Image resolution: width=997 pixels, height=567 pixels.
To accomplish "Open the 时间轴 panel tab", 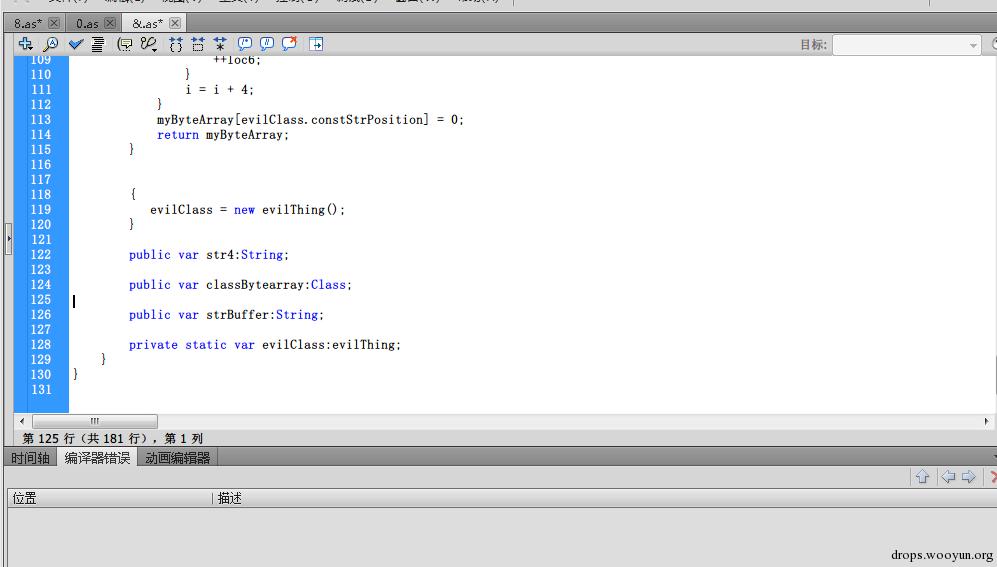I will (30, 458).
